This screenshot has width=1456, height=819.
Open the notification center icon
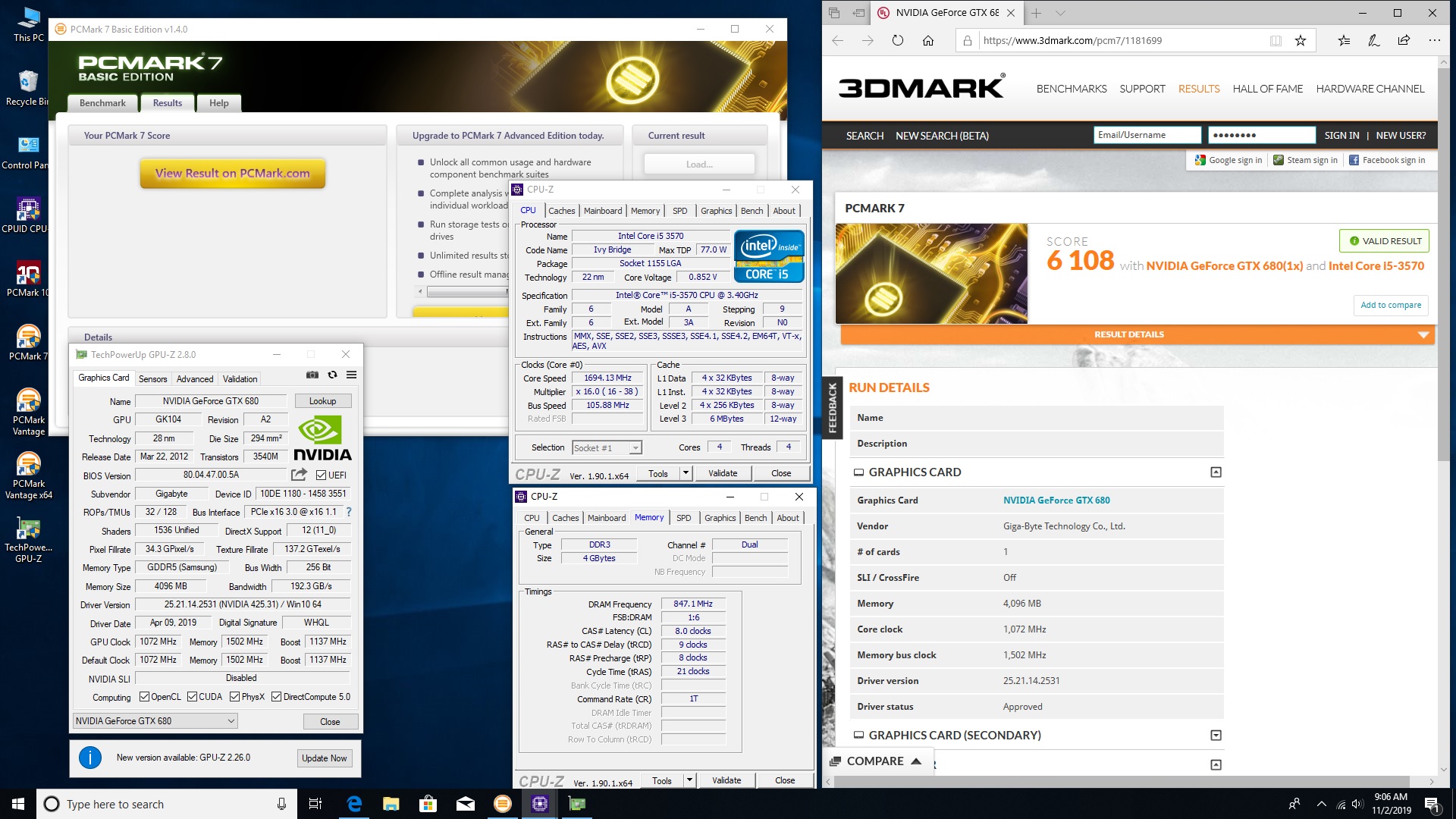tap(1432, 805)
